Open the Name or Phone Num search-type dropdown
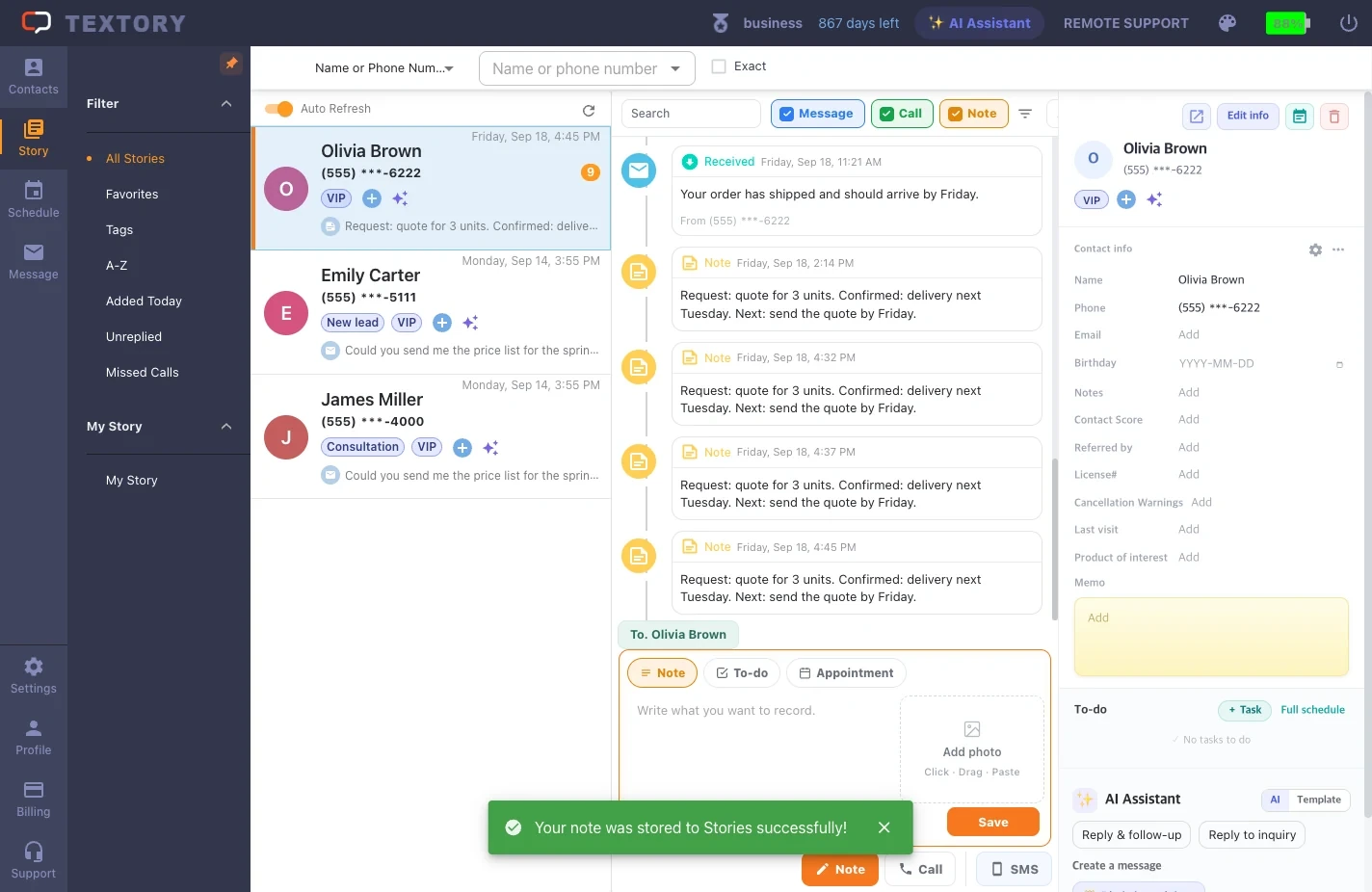This screenshot has height=892, width=1372. (x=383, y=68)
